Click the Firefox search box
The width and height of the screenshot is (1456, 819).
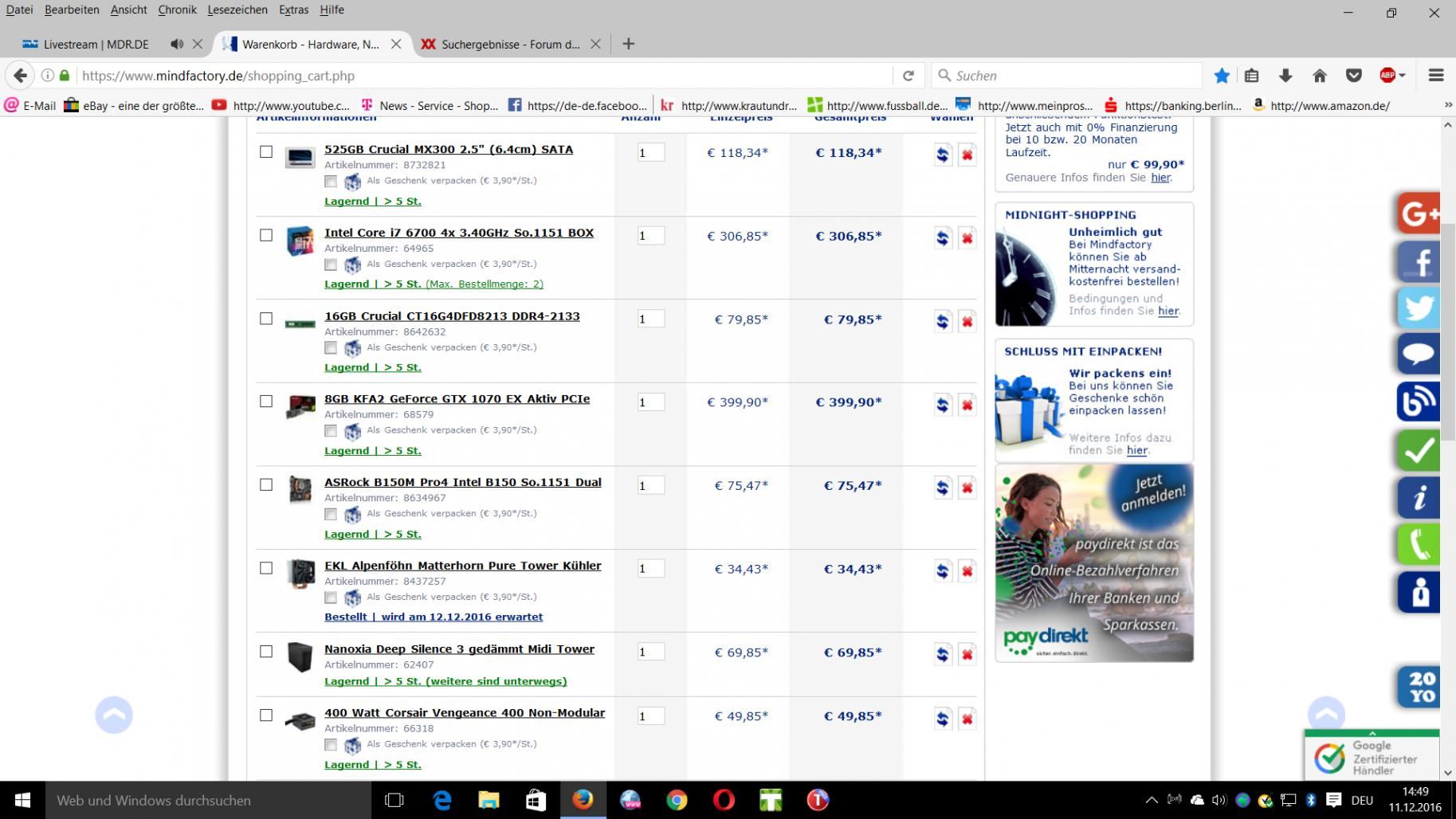[x=1067, y=76]
